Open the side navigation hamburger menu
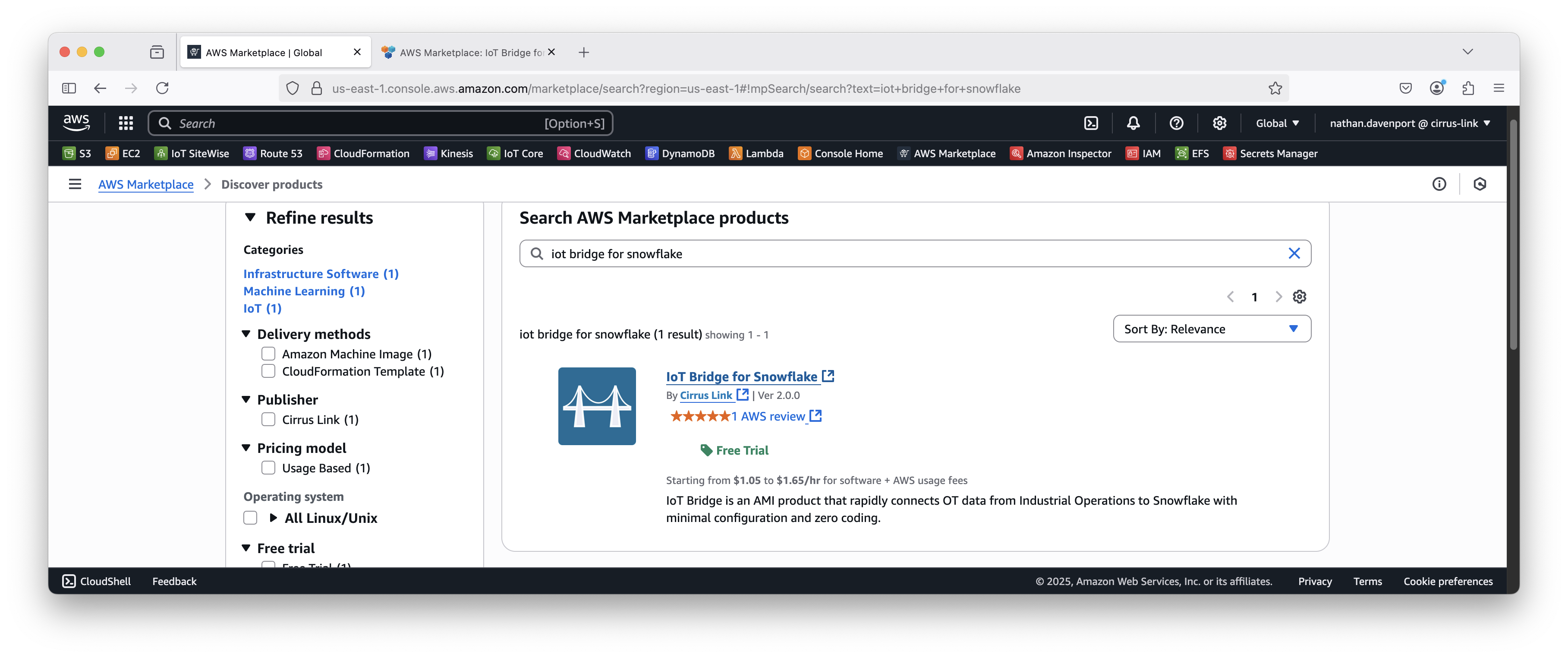Image resolution: width=1568 pixels, height=658 pixels. 75,184
